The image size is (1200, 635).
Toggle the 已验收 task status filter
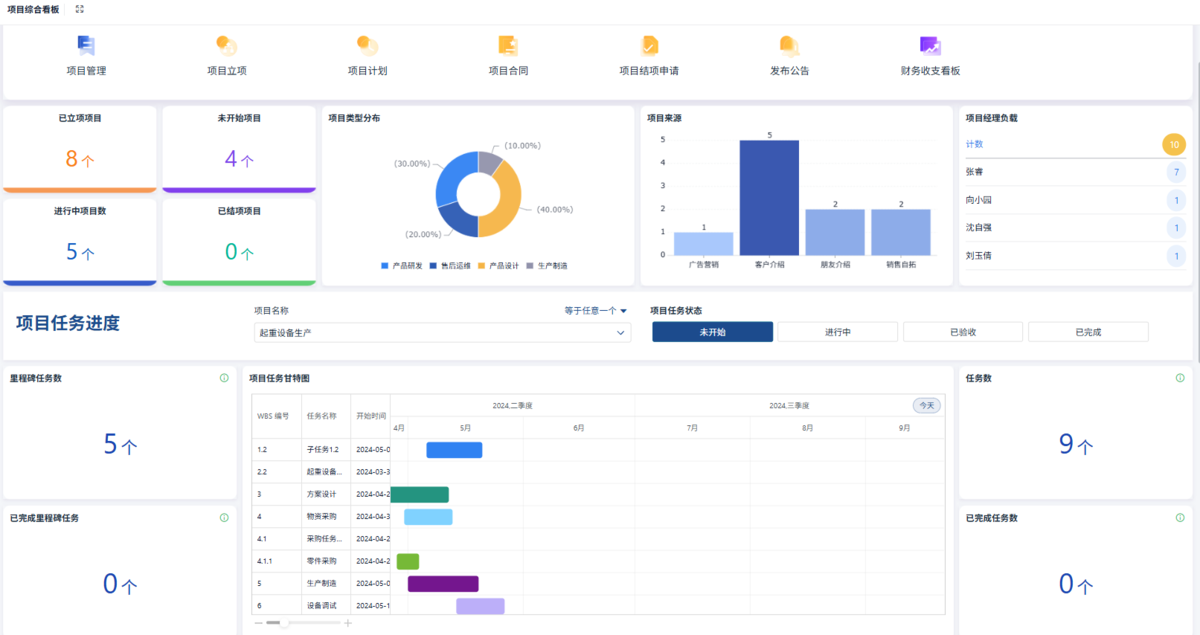coord(963,332)
